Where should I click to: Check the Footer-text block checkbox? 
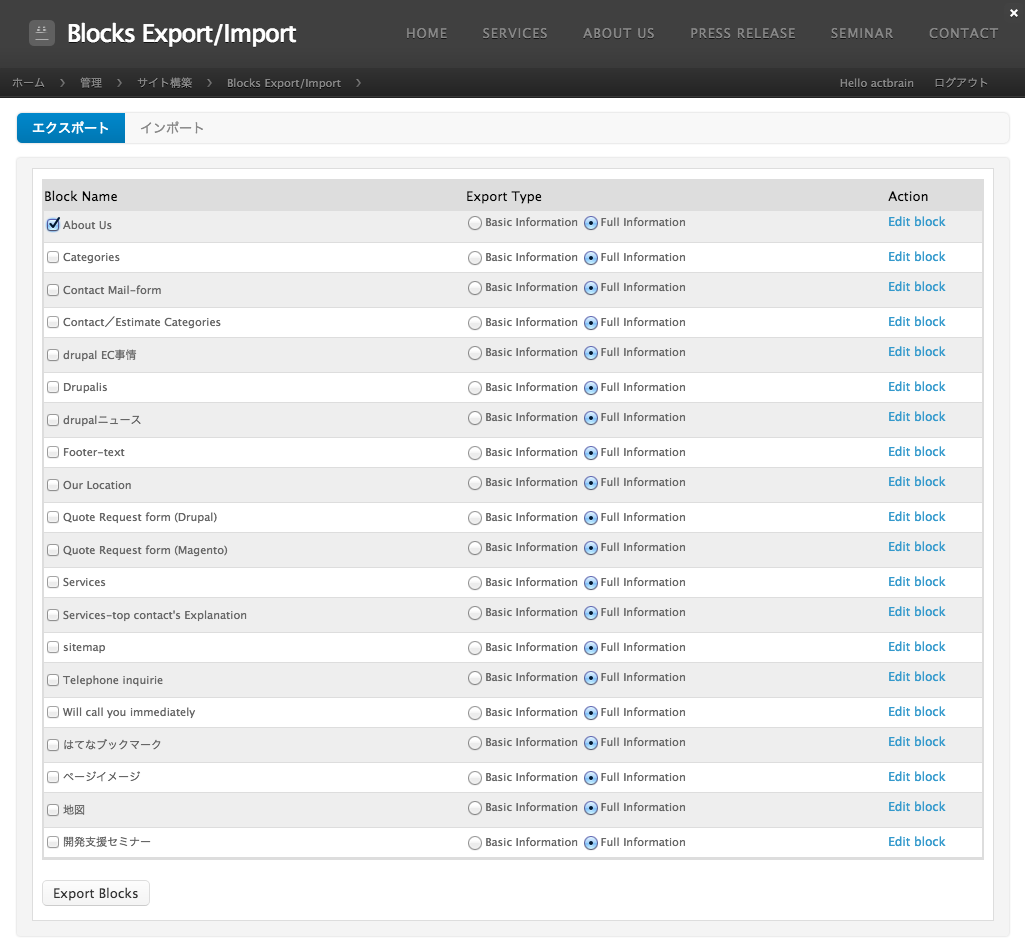pyautogui.click(x=52, y=452)
